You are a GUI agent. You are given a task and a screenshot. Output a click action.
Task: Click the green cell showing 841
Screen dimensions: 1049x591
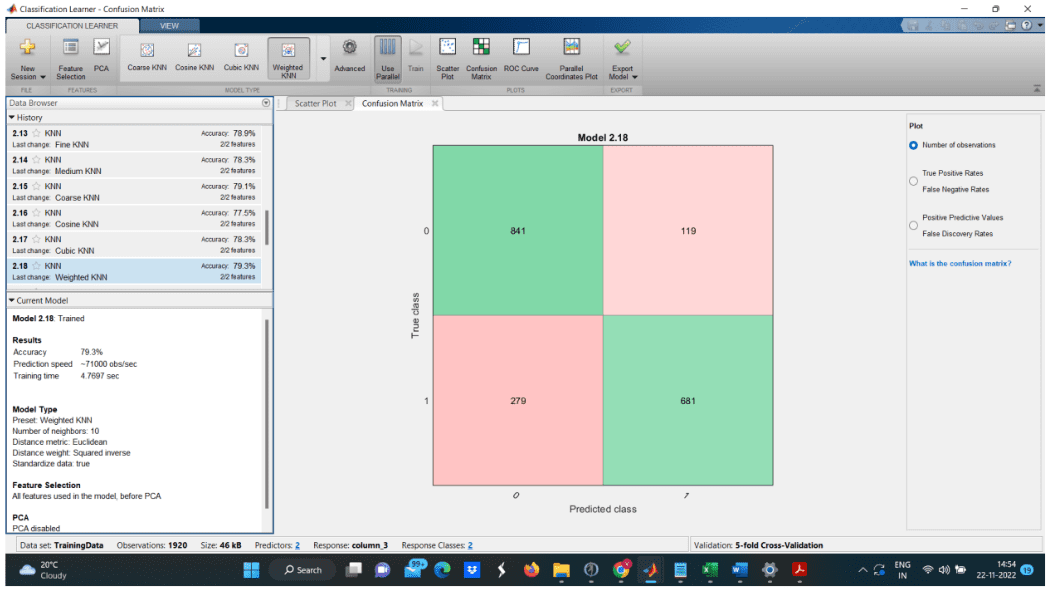coord(518,230)
